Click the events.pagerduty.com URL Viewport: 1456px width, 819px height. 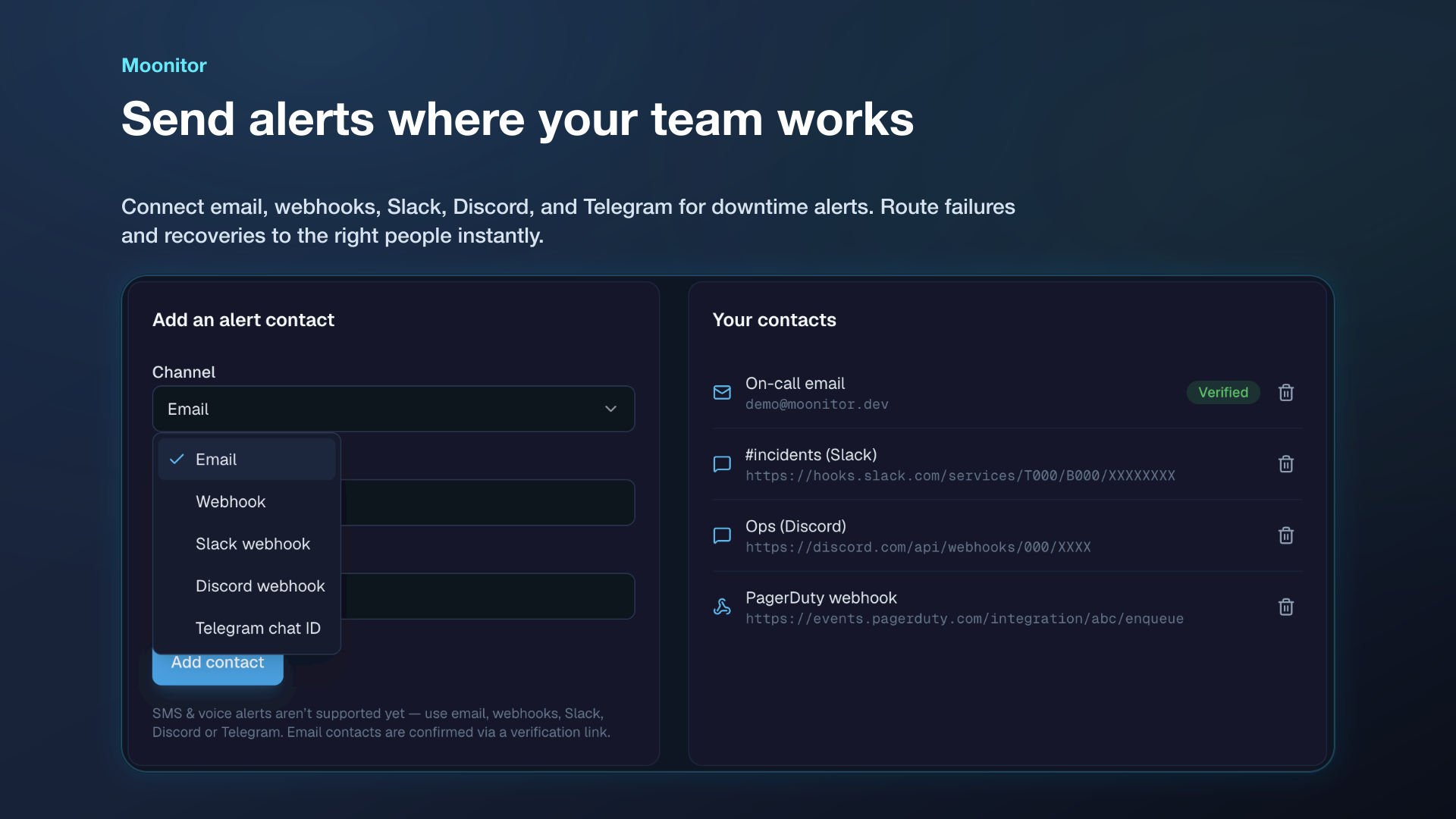(x=965, y=619)
